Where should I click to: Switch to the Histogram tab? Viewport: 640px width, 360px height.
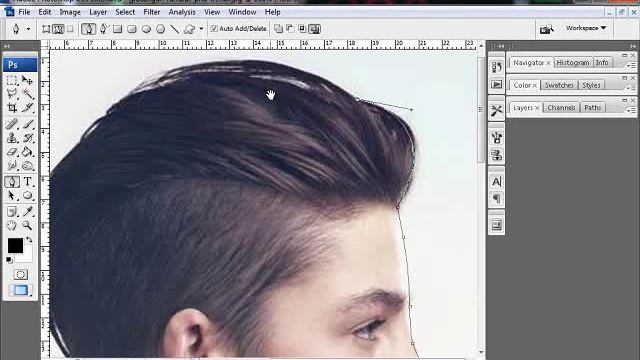(x=573, y=63)
